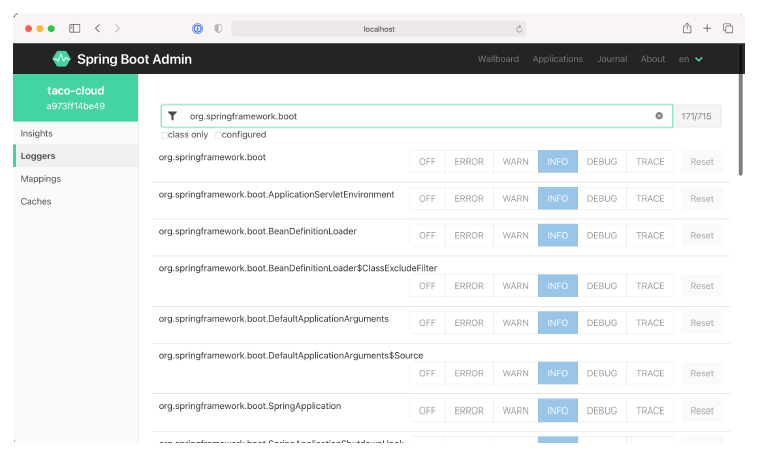
Task: Open the Journal menu item
Action: (612, 59)
